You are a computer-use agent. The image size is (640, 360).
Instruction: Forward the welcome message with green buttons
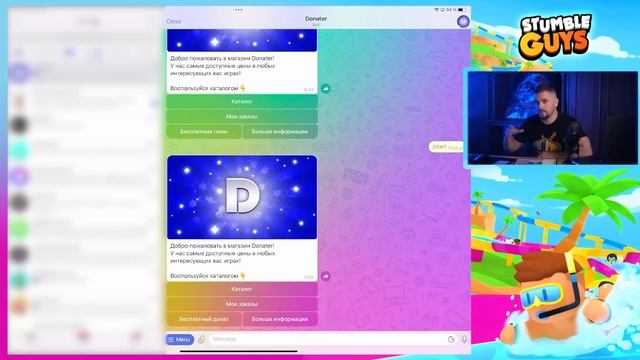(x=325, y=89)
